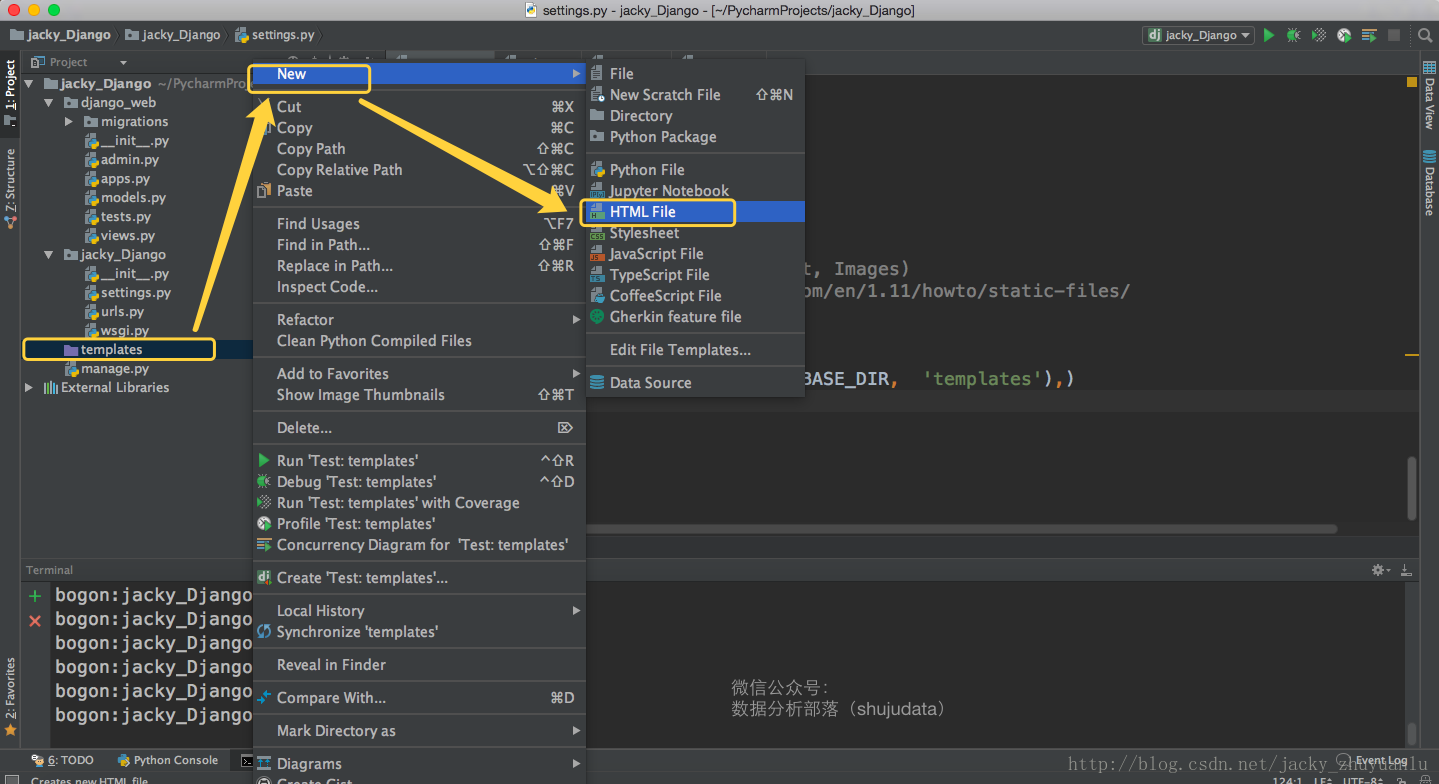1439x784 pixels.
Task: Click New in the context menu
Action: [x=419, y=74]
